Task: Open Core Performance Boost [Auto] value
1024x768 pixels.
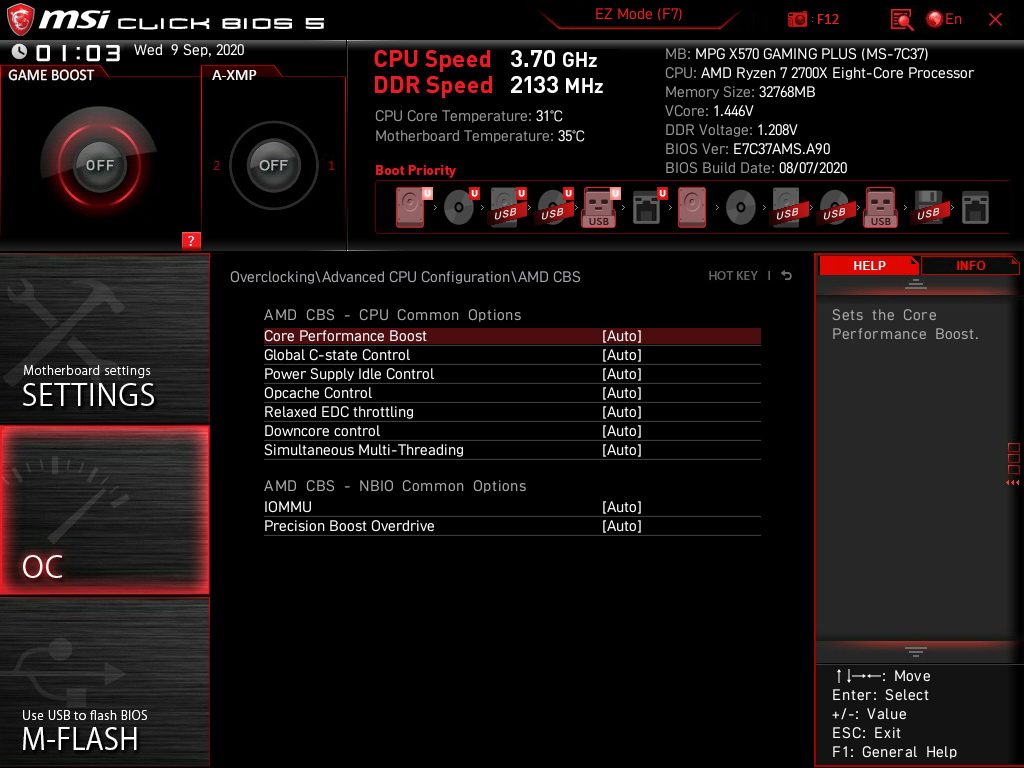Action: tap(622, 336)
